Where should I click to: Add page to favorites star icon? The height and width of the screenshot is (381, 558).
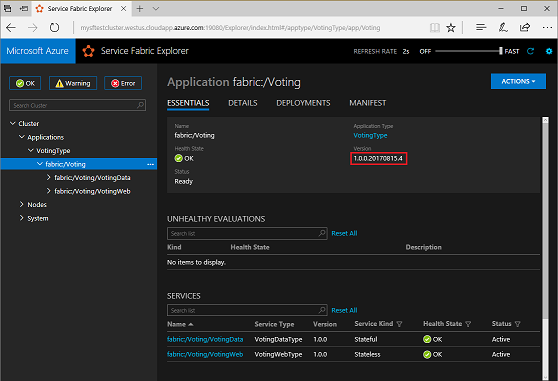click(x=451, y=28)
